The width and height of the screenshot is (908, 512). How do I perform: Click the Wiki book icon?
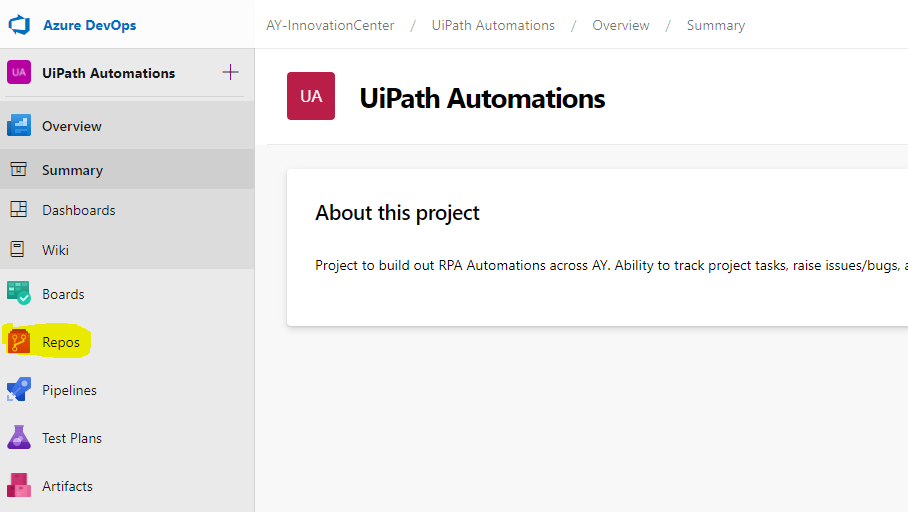pyautogui.click(x=17, y=249)
